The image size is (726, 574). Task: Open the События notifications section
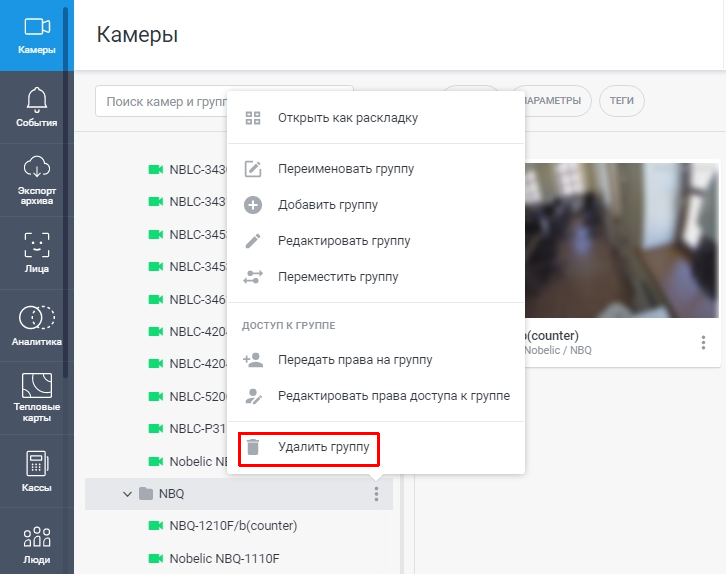click(x=37, y=107)
